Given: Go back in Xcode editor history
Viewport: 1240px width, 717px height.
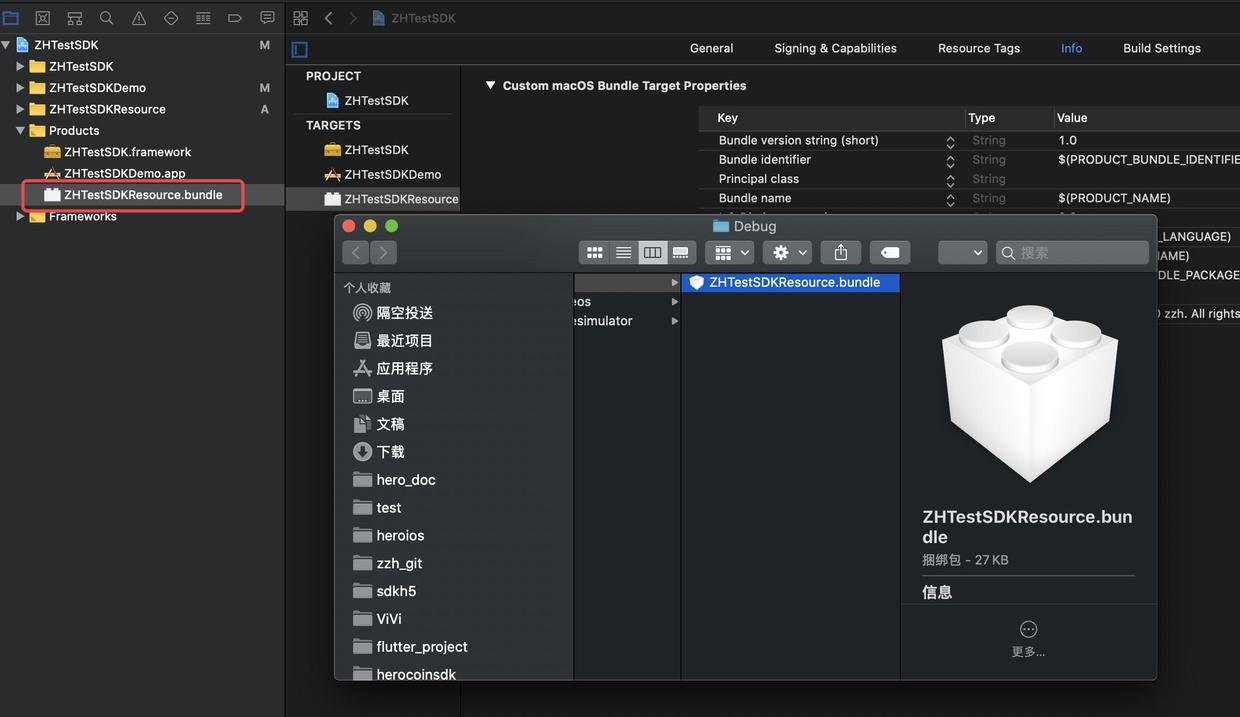Looking at the screenshot, I should tap(328, 18).
